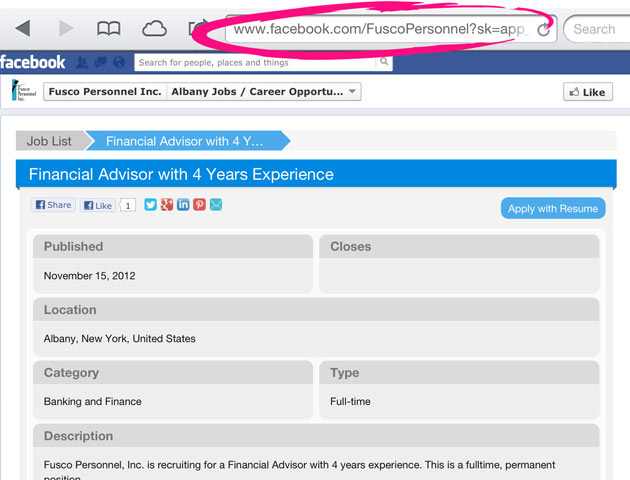Open Facebook friend requests icon
630x480 pixels.
[82, 62]
